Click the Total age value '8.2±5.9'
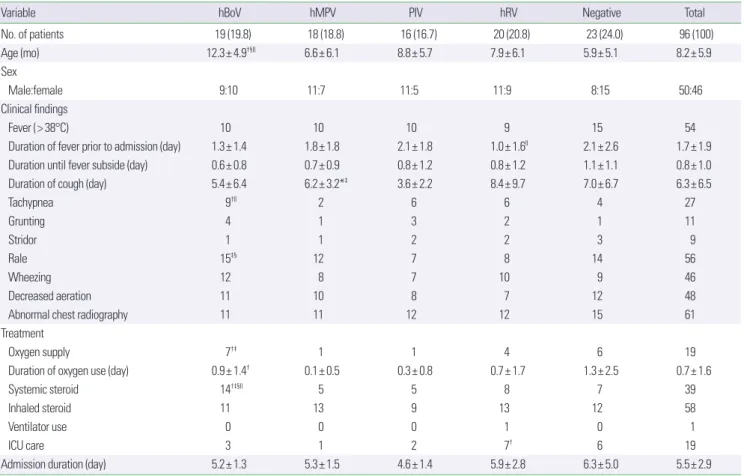This screenshot has height=476, width=744. click(694, 53)
